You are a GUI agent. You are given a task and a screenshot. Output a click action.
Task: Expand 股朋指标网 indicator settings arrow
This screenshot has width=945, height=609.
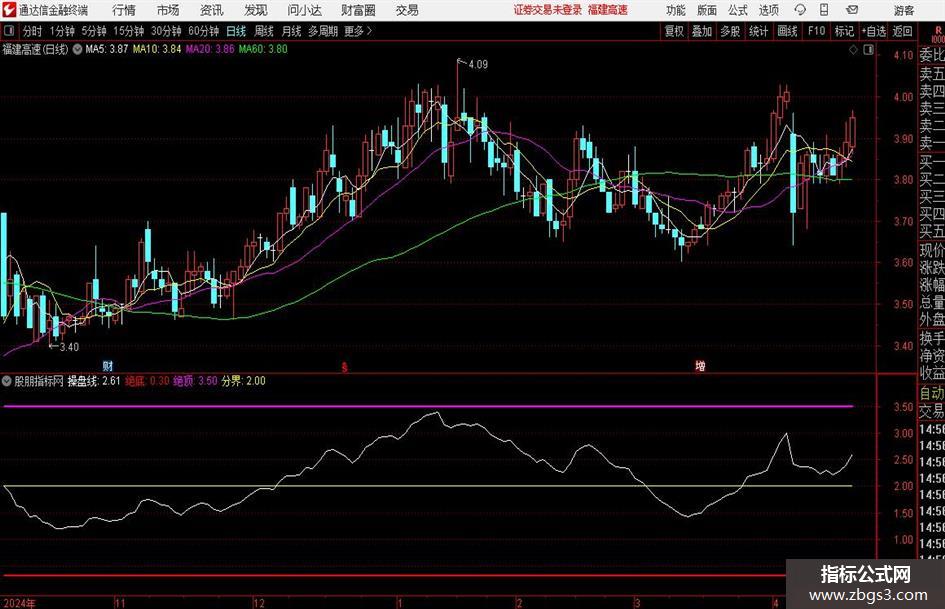click(x=8, y=381)
